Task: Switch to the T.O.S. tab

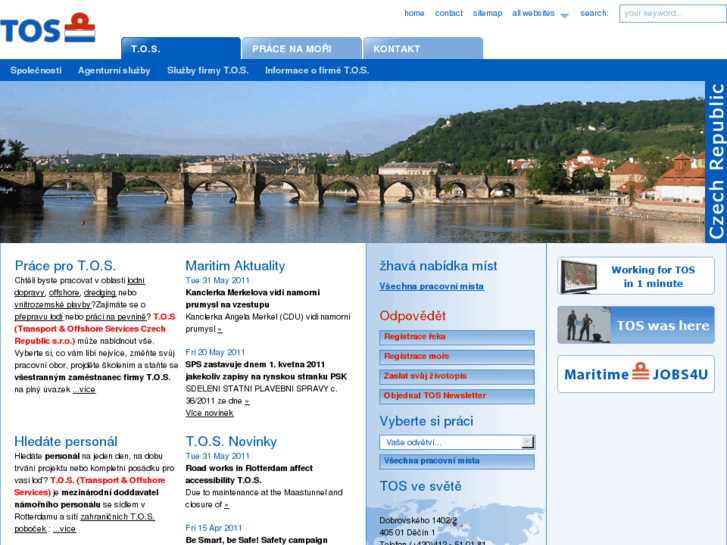Action: click(x=181, y=48)
